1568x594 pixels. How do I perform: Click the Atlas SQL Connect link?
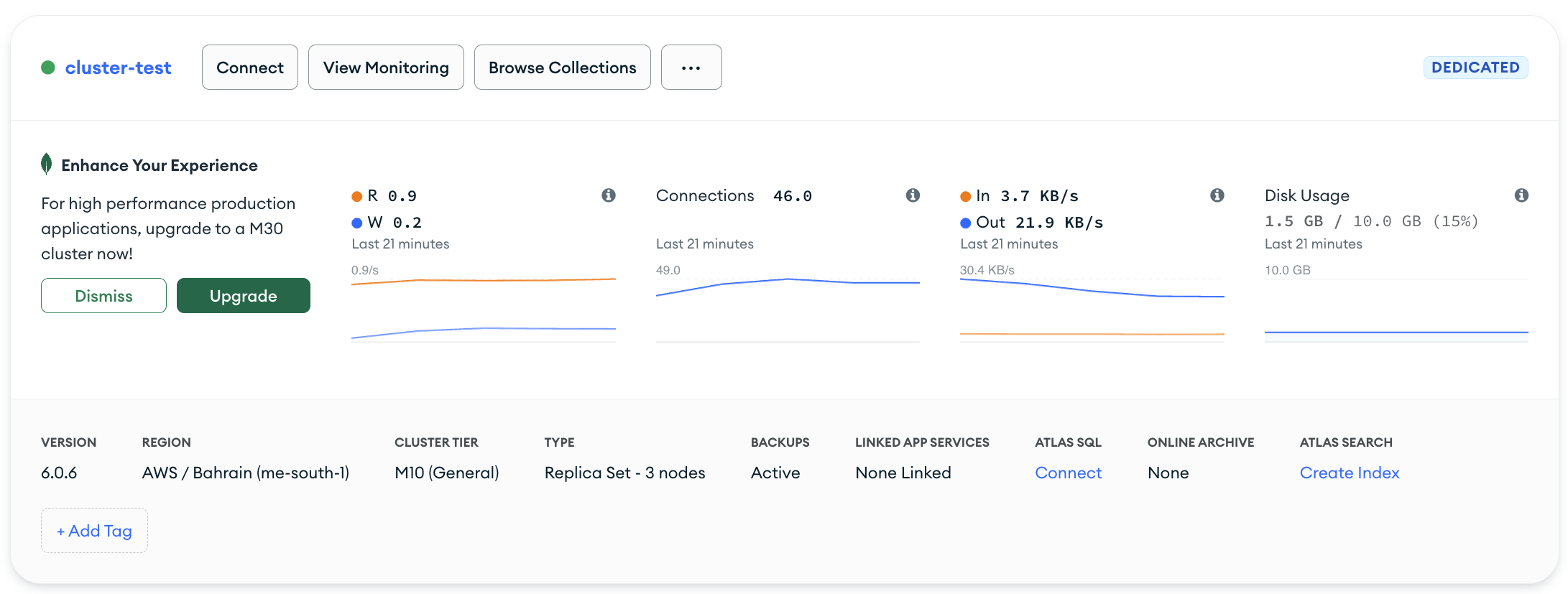tap(1068, 473)
